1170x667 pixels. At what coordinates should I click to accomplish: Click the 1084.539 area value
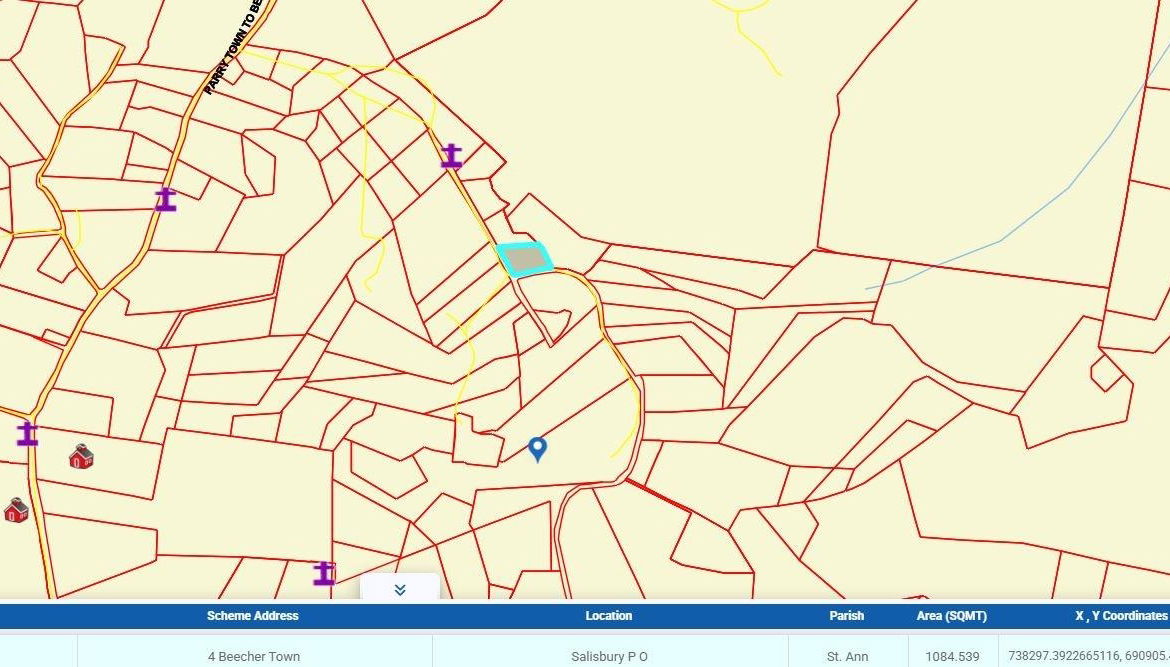[952, 657]
